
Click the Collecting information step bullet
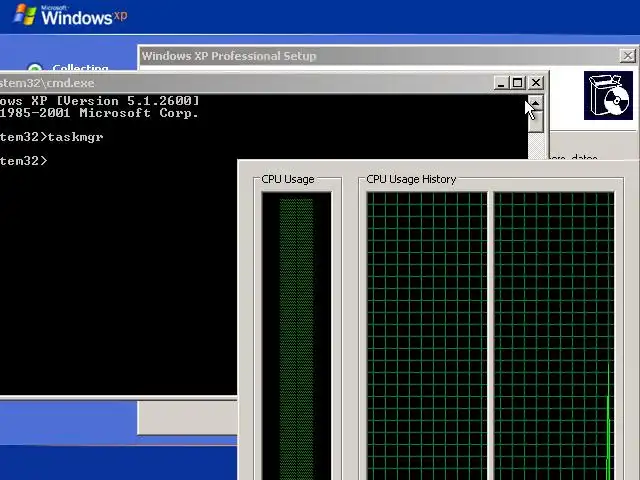pyautogui.click(x=35, y=68)
